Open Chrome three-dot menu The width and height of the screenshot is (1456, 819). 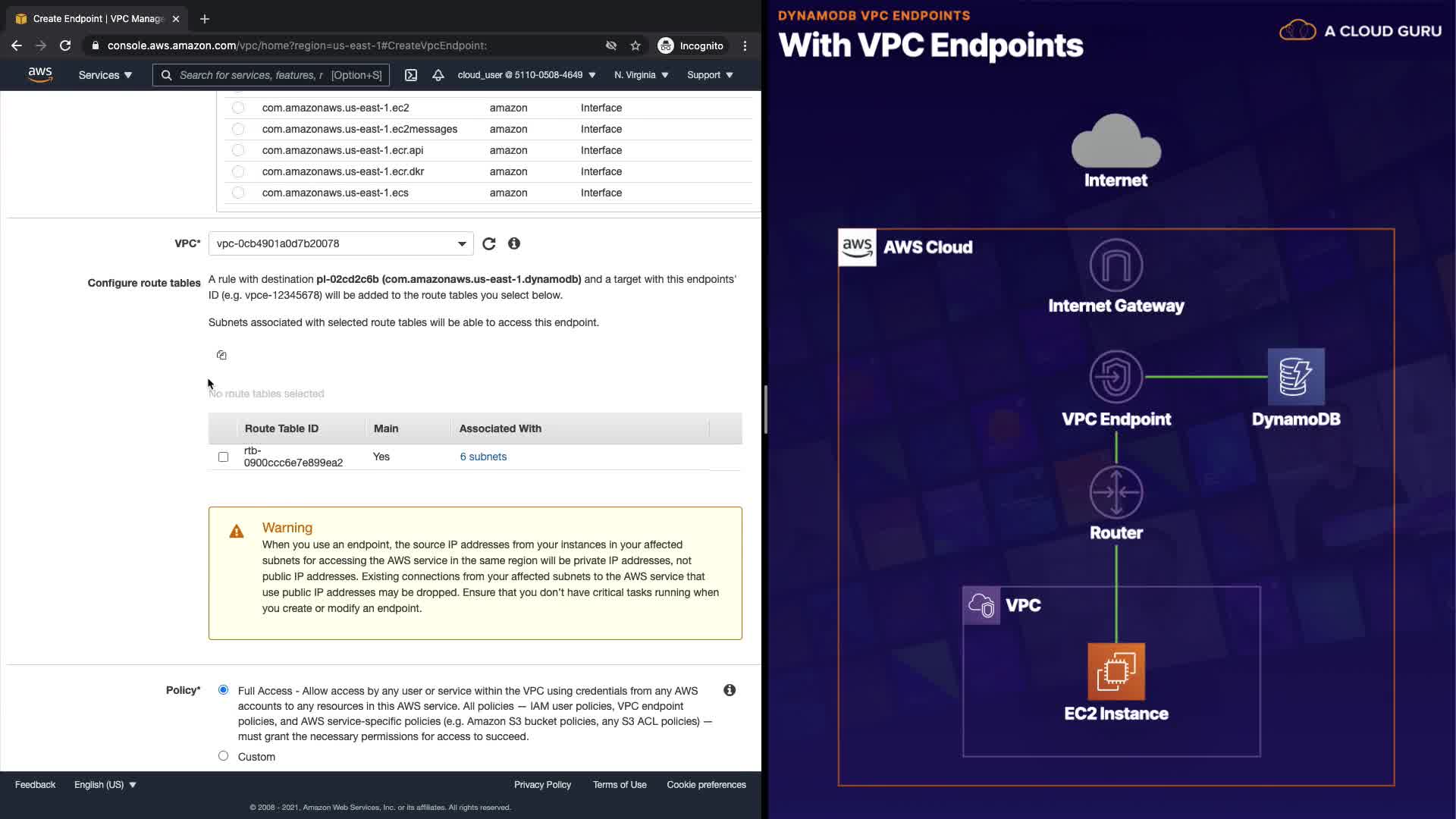745,45
